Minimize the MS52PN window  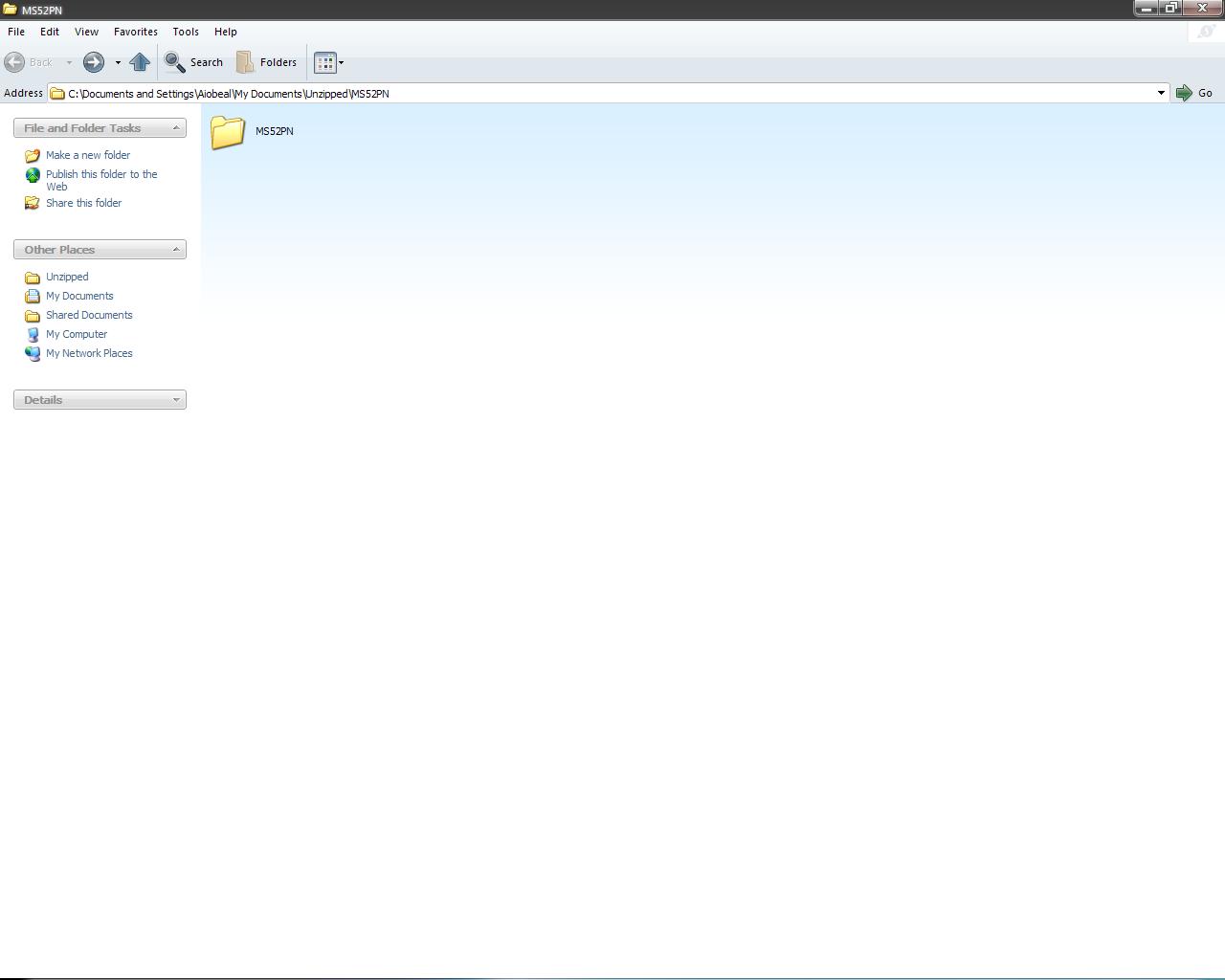[x=1147, y=8]
